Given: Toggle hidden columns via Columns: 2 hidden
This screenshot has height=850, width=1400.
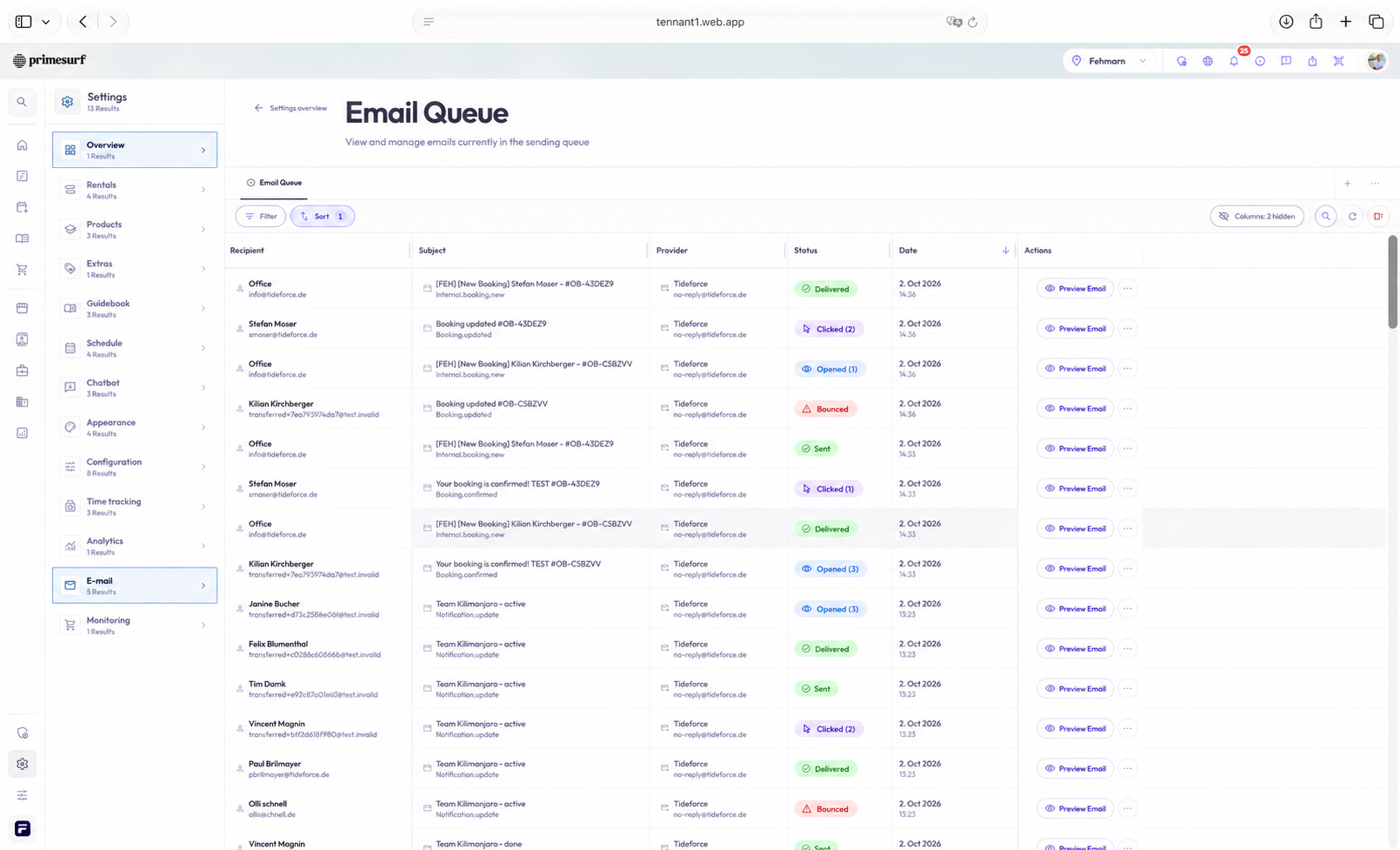Looking at the screenshot, I should coord(1257,217).
